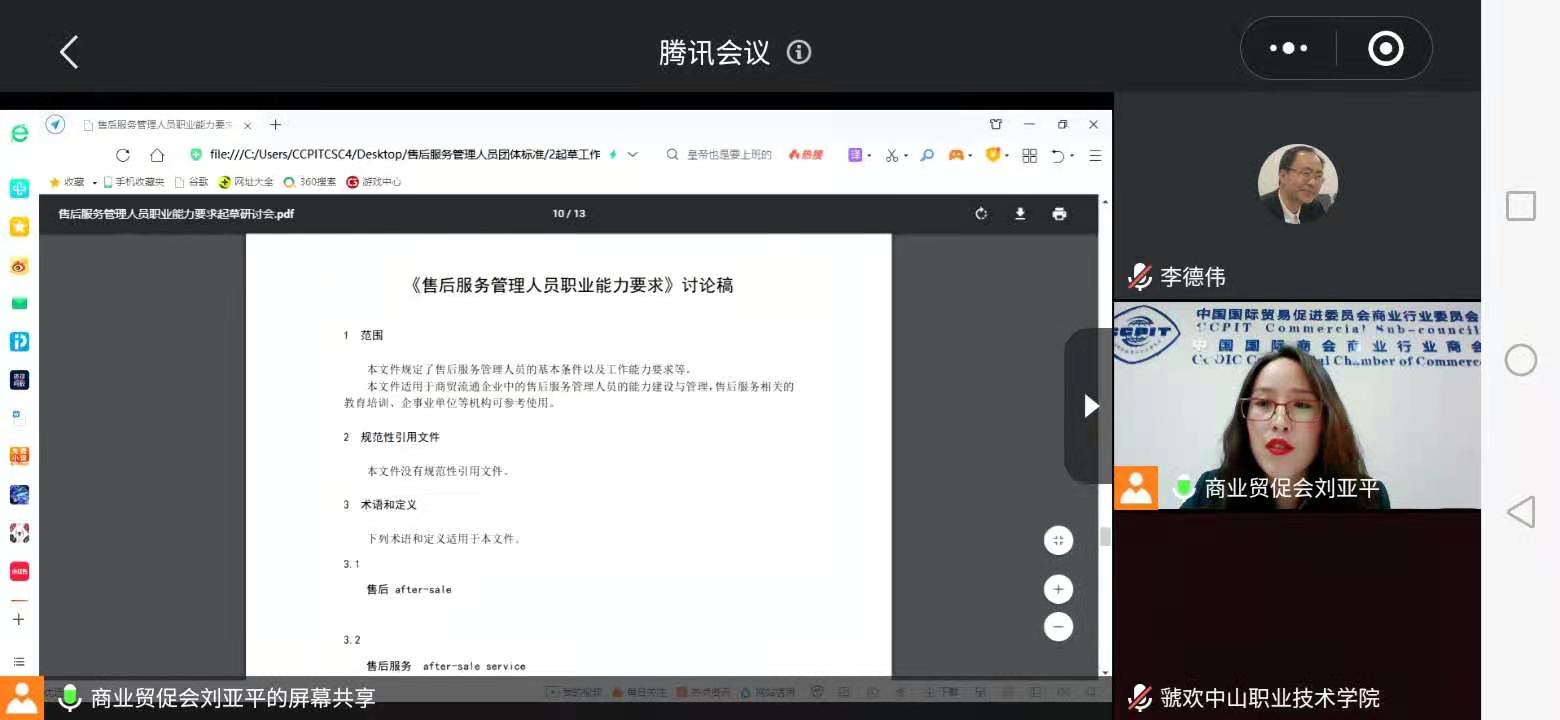Close the 售后服务管理人员 browser tab
This screenshot has height=720, width=1560.
pyautogui.click(x=247, y=125)
